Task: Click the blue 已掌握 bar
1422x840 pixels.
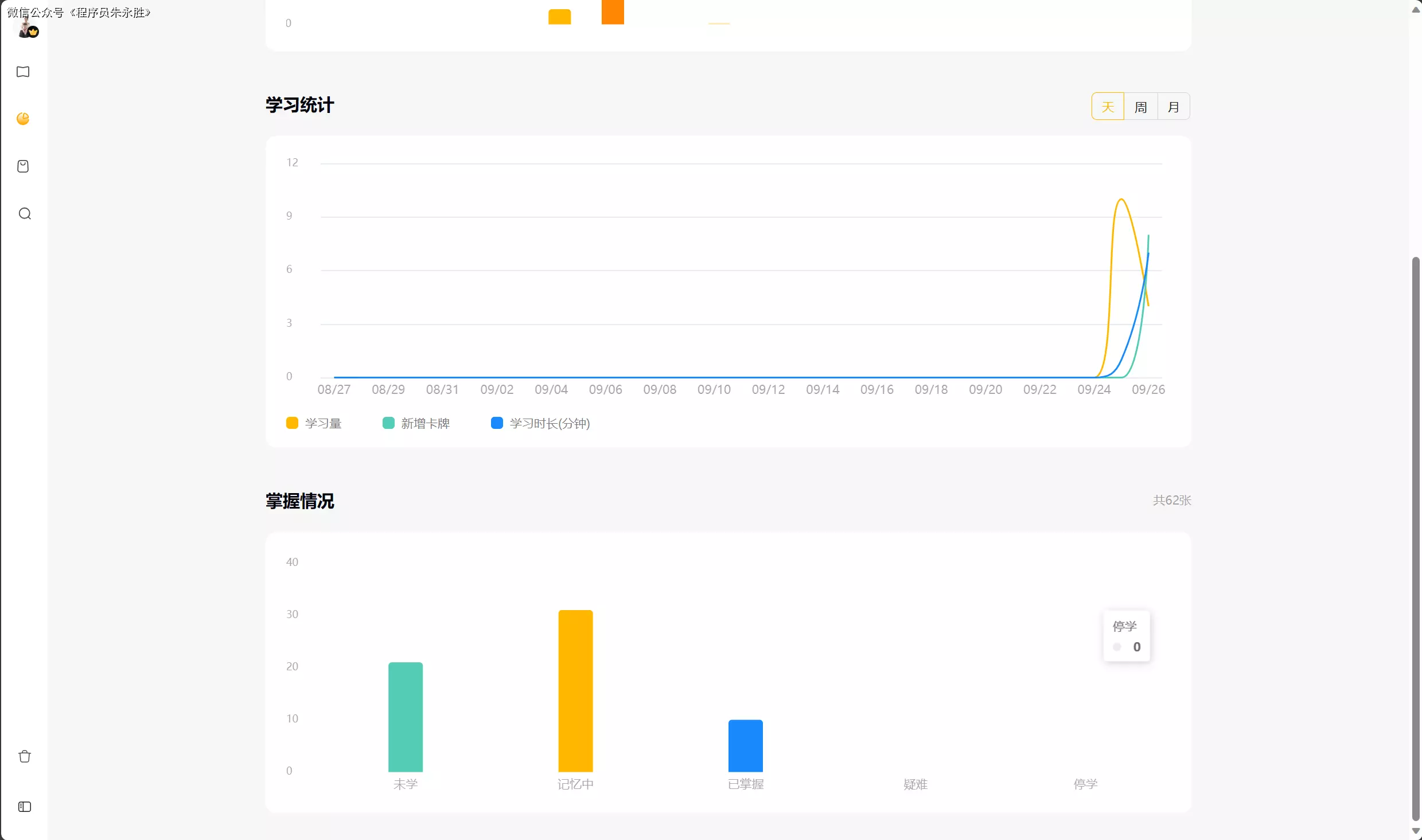Action: click(745, 745)
